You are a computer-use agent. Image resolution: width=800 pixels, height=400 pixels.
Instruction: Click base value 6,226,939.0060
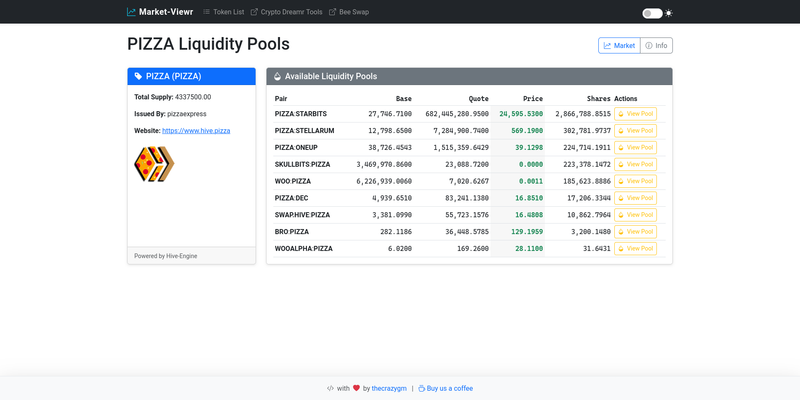[384, 181]
